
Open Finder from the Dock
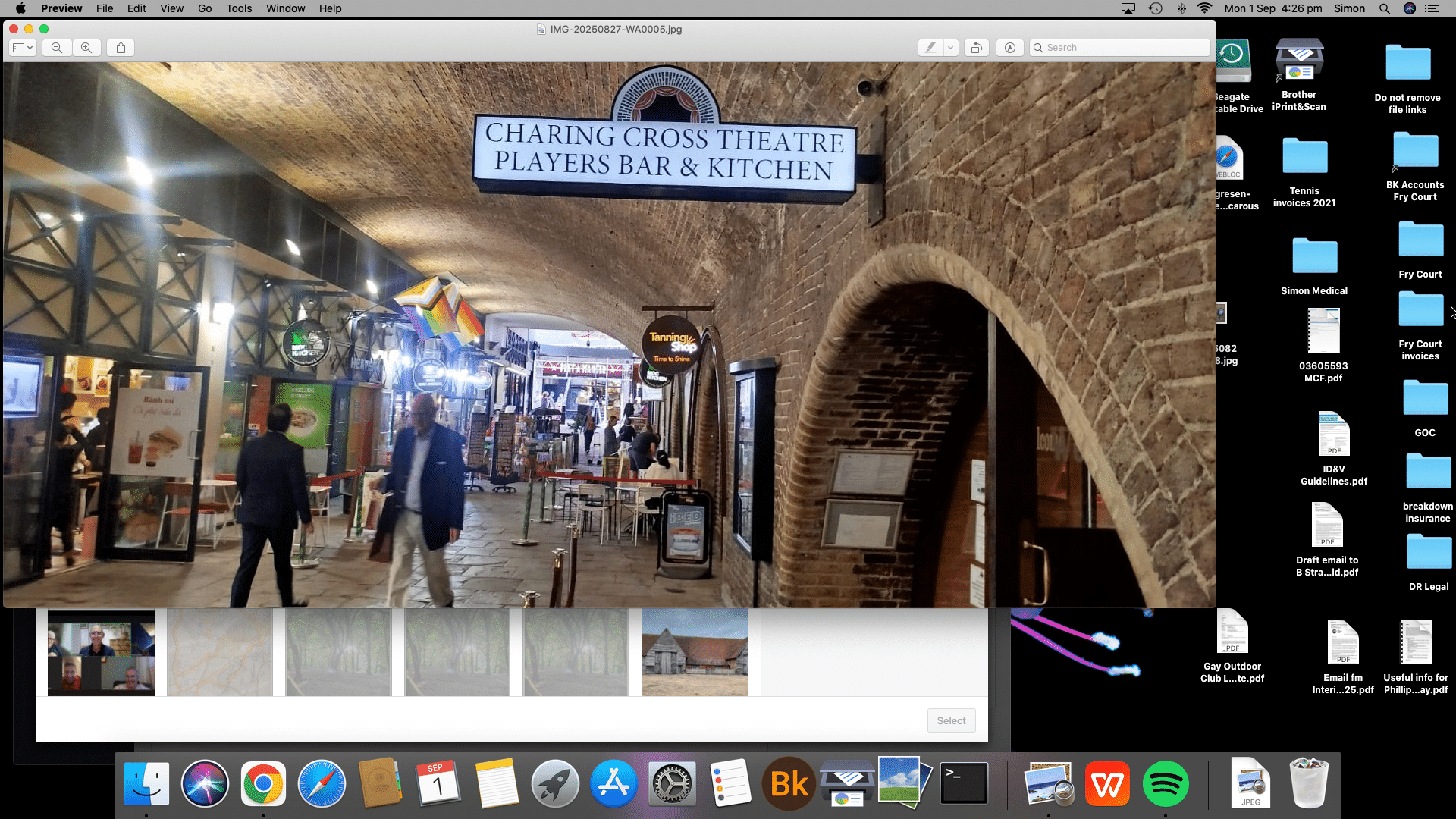click(146, 783)
